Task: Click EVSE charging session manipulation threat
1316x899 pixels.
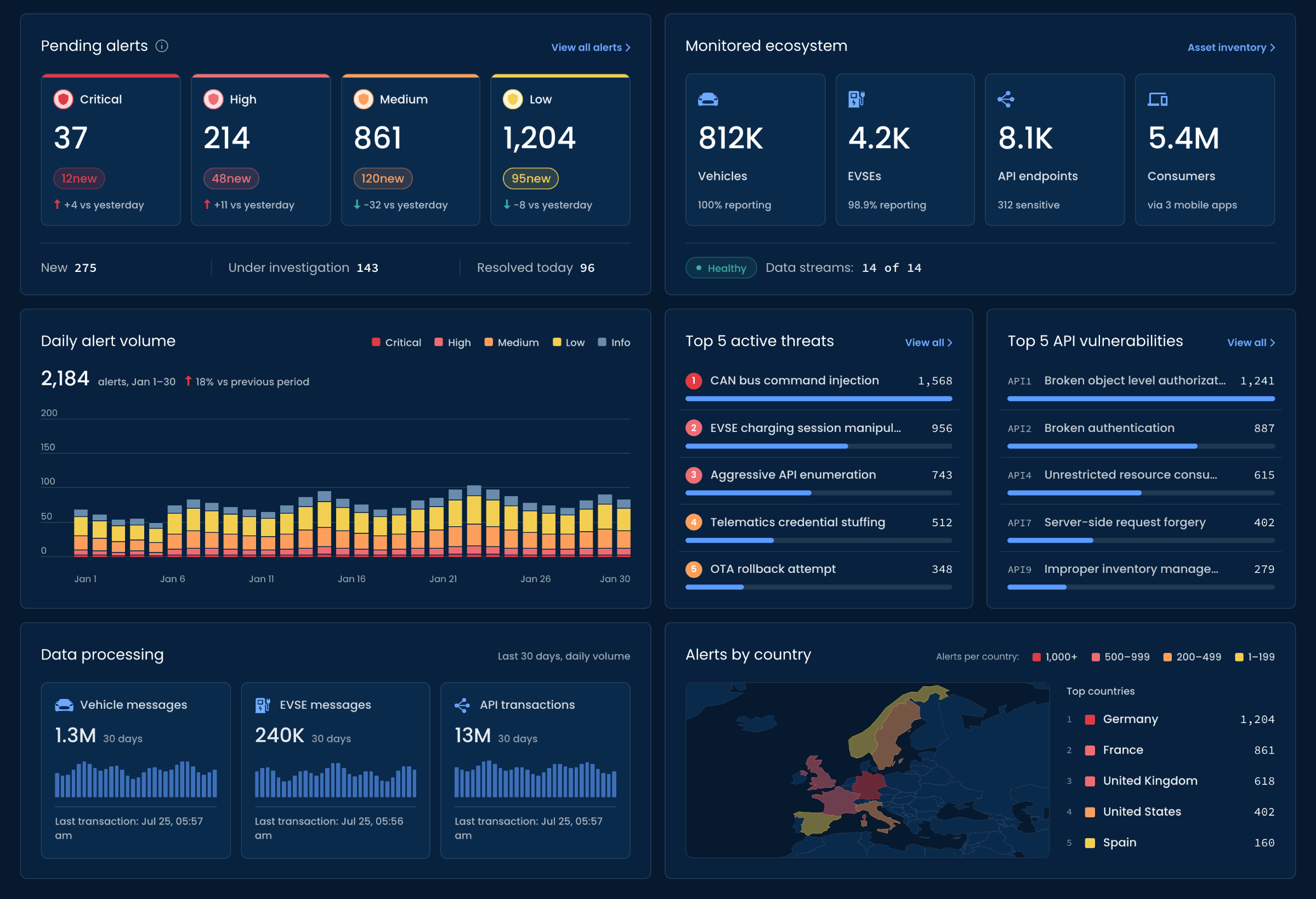Action: (x=819, y=434)
